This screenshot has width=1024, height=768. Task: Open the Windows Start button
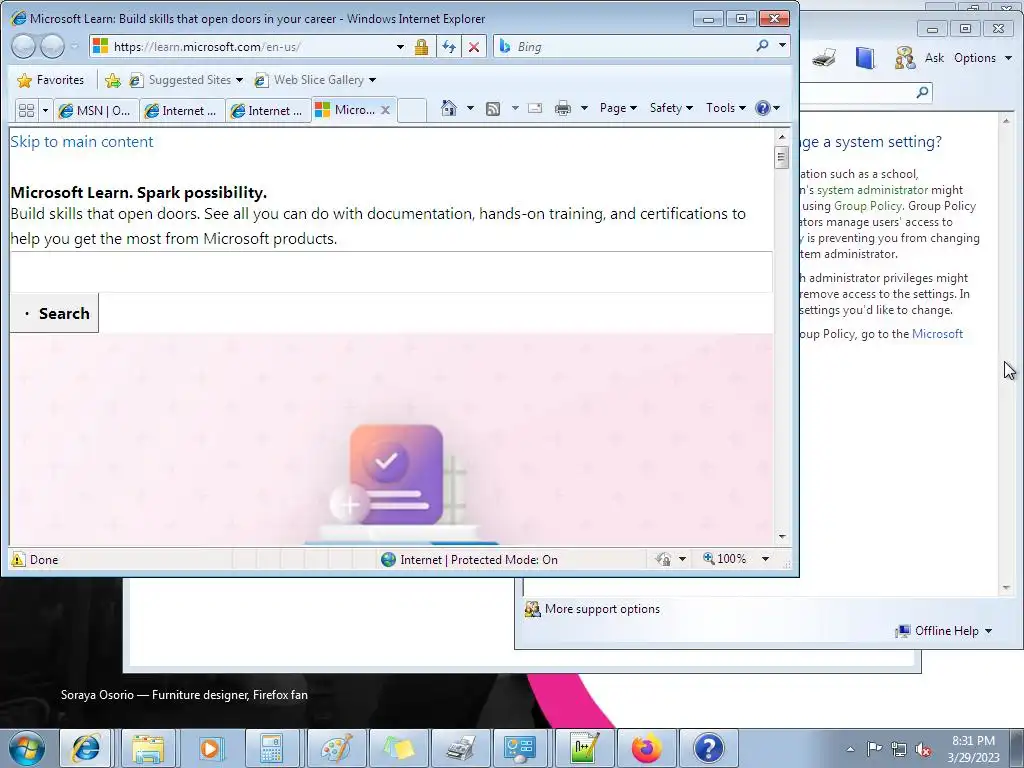click(x=27, y=748)
